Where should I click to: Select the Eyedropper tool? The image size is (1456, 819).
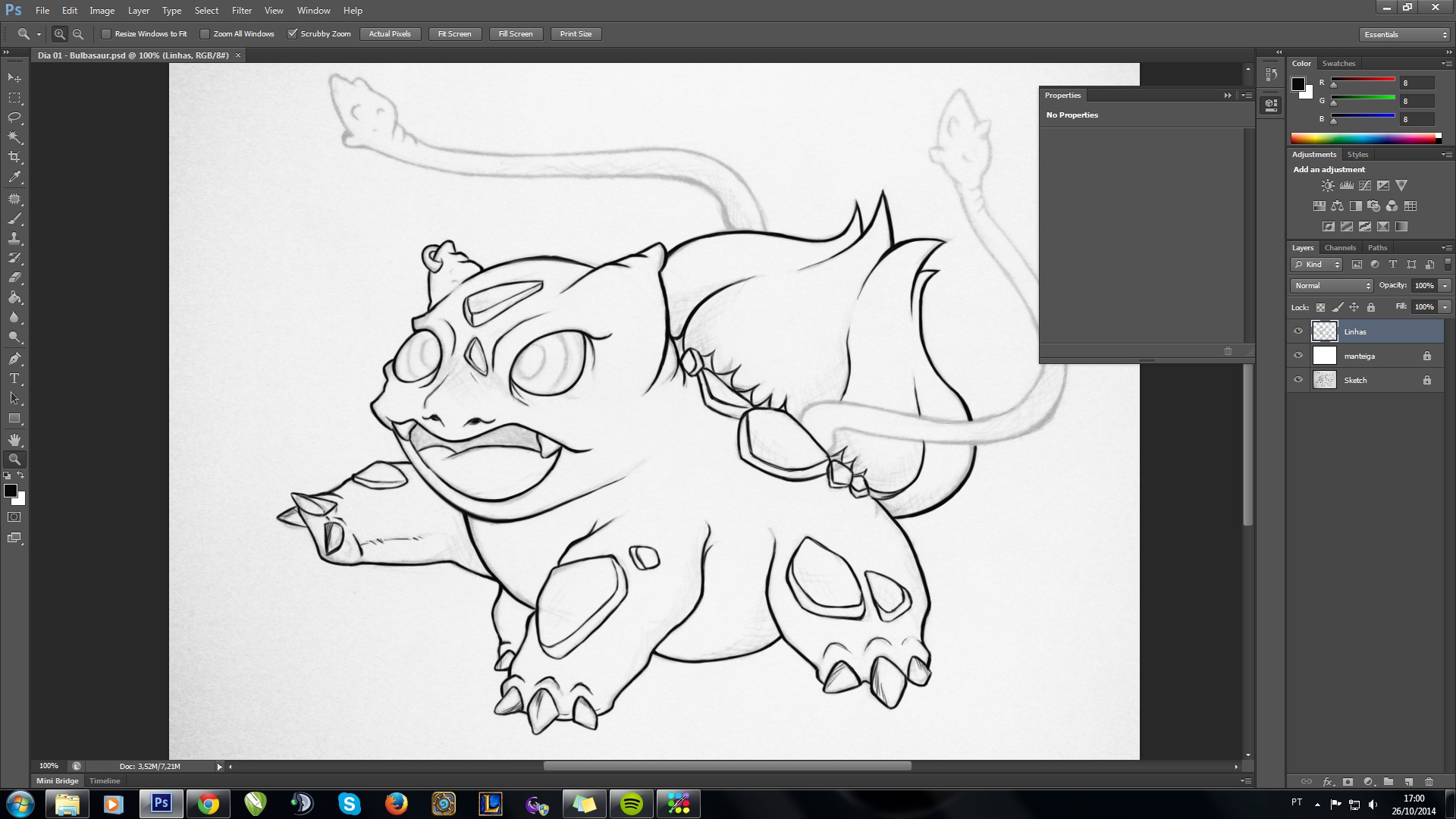14,177
